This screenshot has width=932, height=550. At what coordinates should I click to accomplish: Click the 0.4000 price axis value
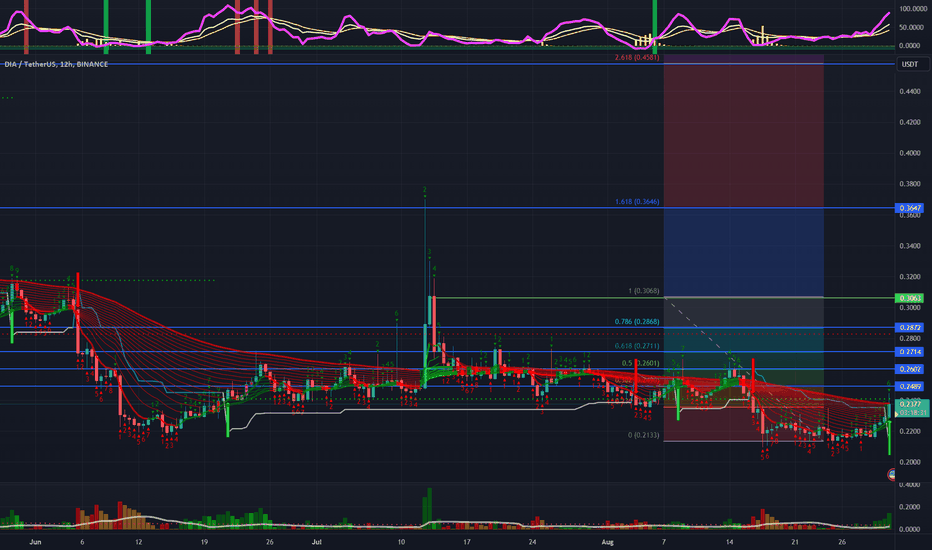tap(910, 153)
